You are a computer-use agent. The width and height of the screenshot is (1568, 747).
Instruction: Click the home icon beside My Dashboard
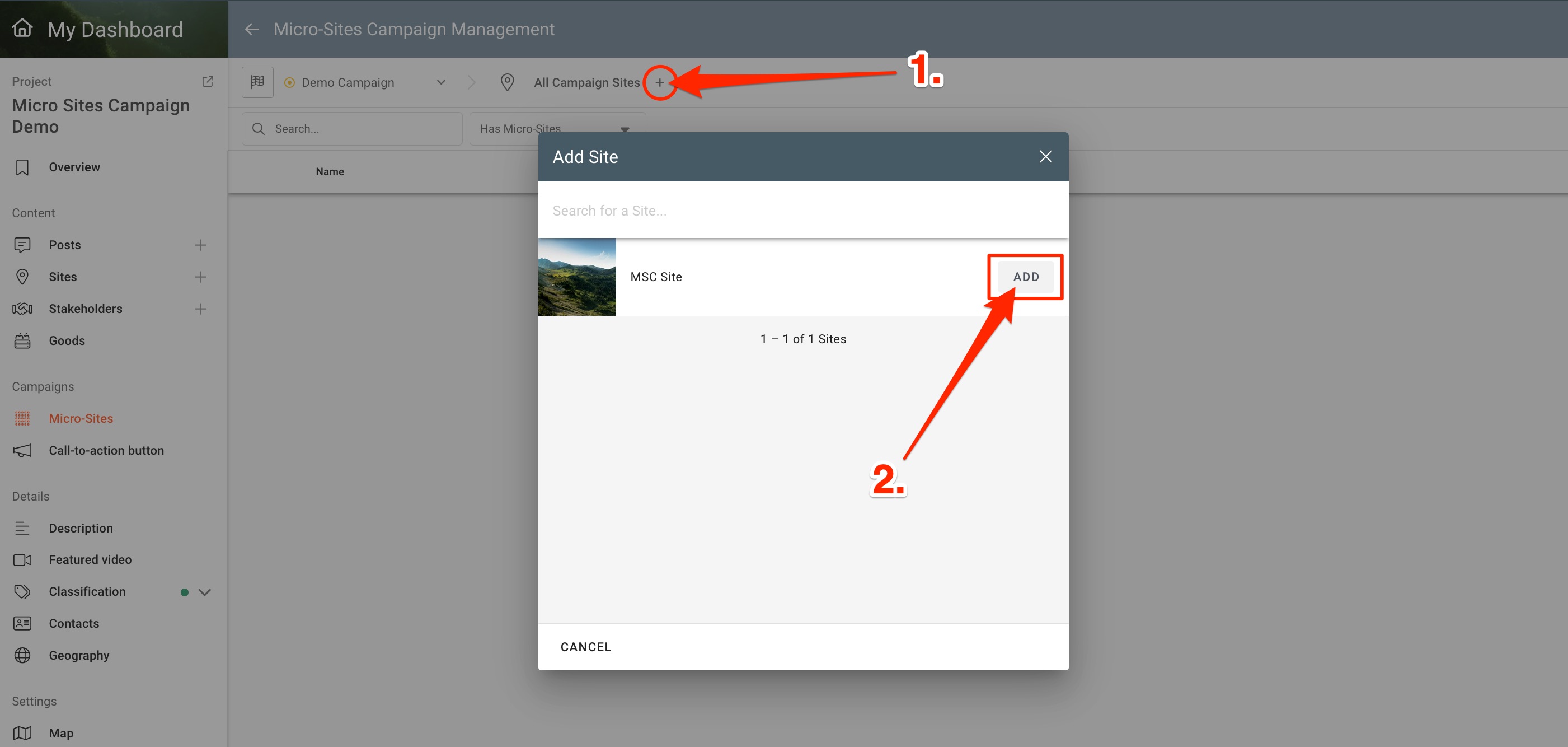click(22, 28)
